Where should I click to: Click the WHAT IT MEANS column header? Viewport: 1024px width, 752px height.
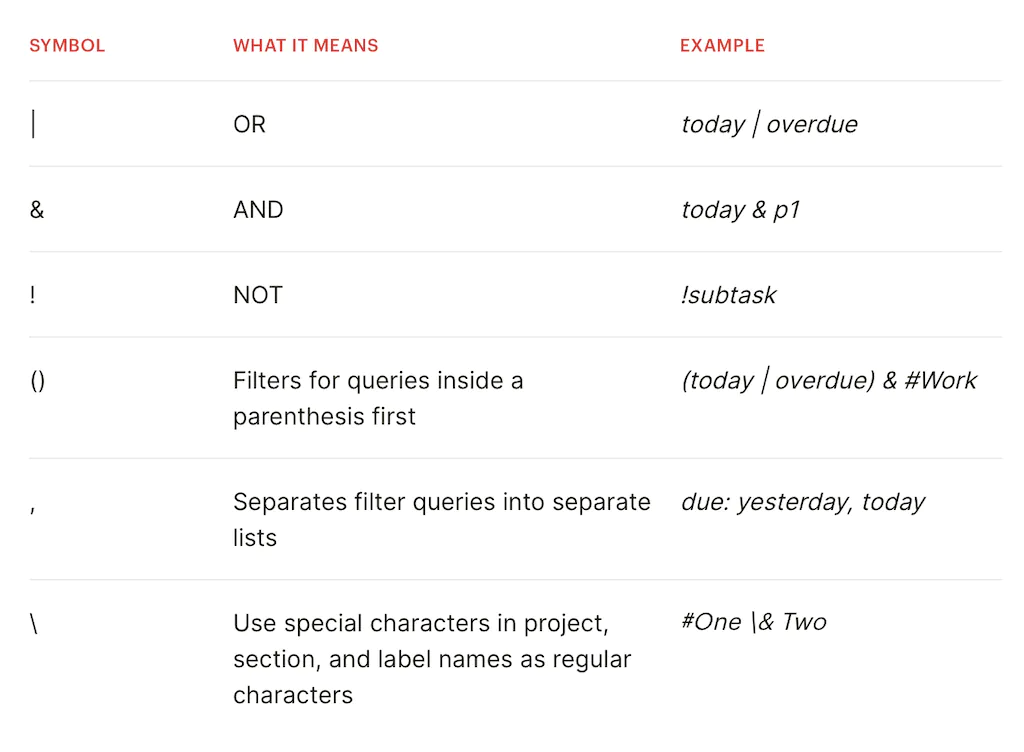click(x=305, y=46)
